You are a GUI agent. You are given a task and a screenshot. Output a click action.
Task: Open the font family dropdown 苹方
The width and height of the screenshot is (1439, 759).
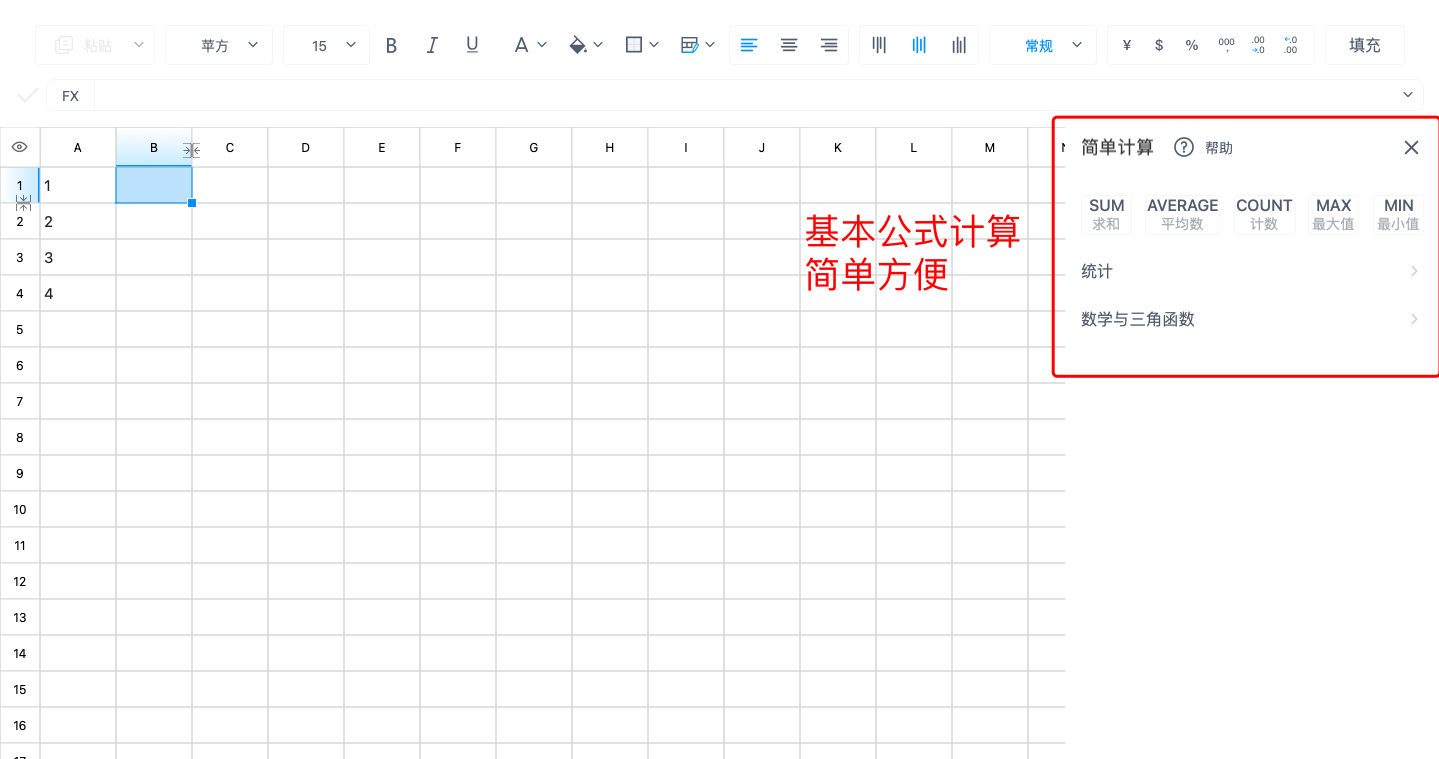point(219,45)
